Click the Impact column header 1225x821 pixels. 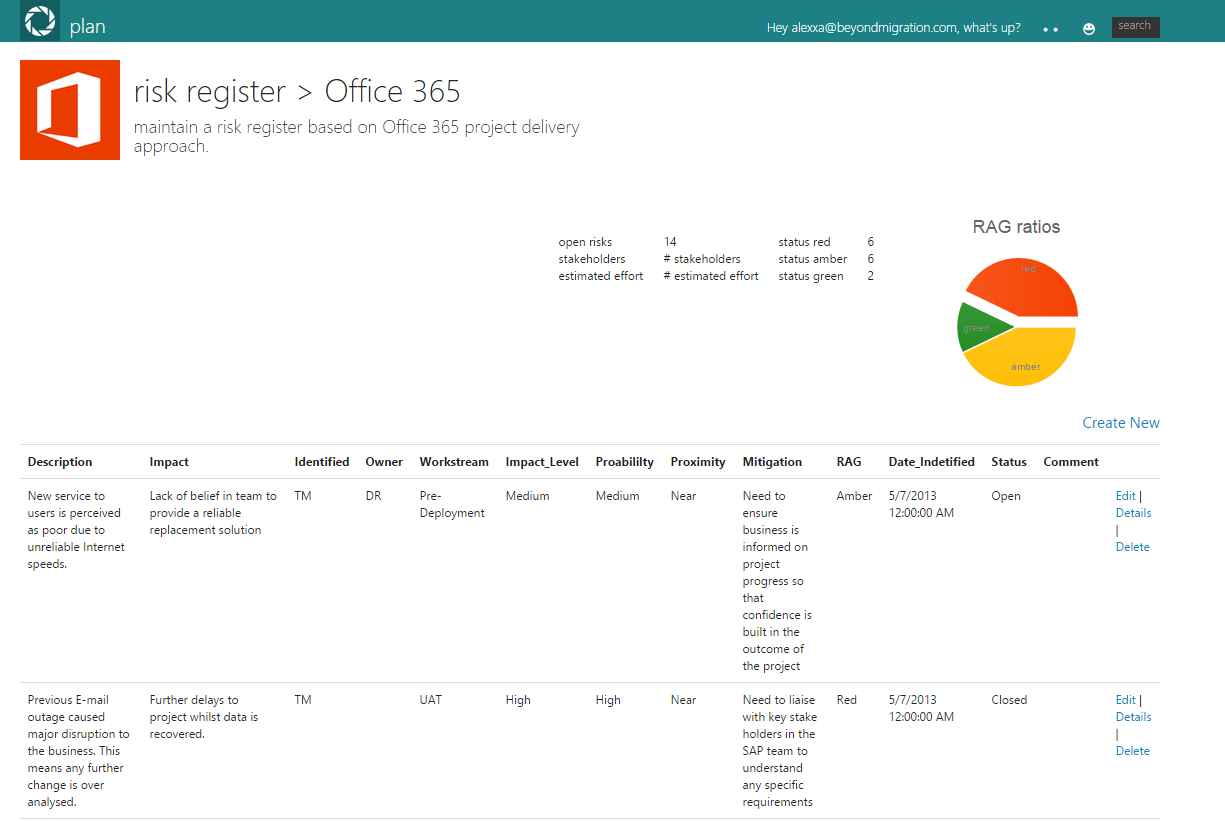tap(169, 462)
